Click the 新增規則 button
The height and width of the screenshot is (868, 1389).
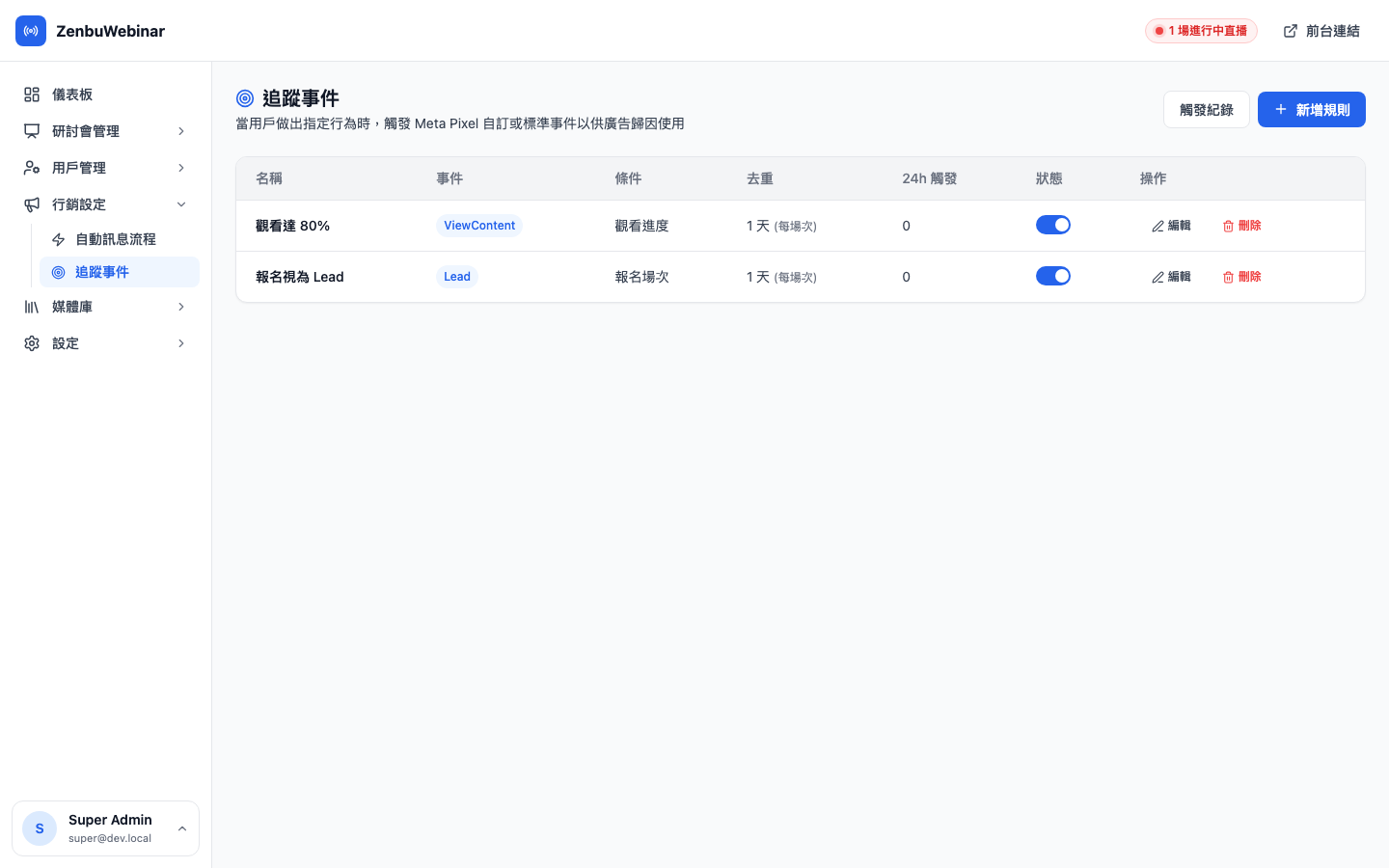point(1311,109)
